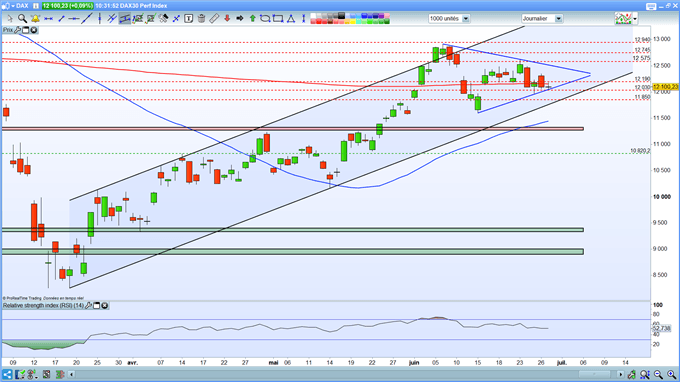Click the zoom in magnifier in bottom bar
Image resolution: width=680 pixels, height=382 pixels.
[x=671, y=374]
